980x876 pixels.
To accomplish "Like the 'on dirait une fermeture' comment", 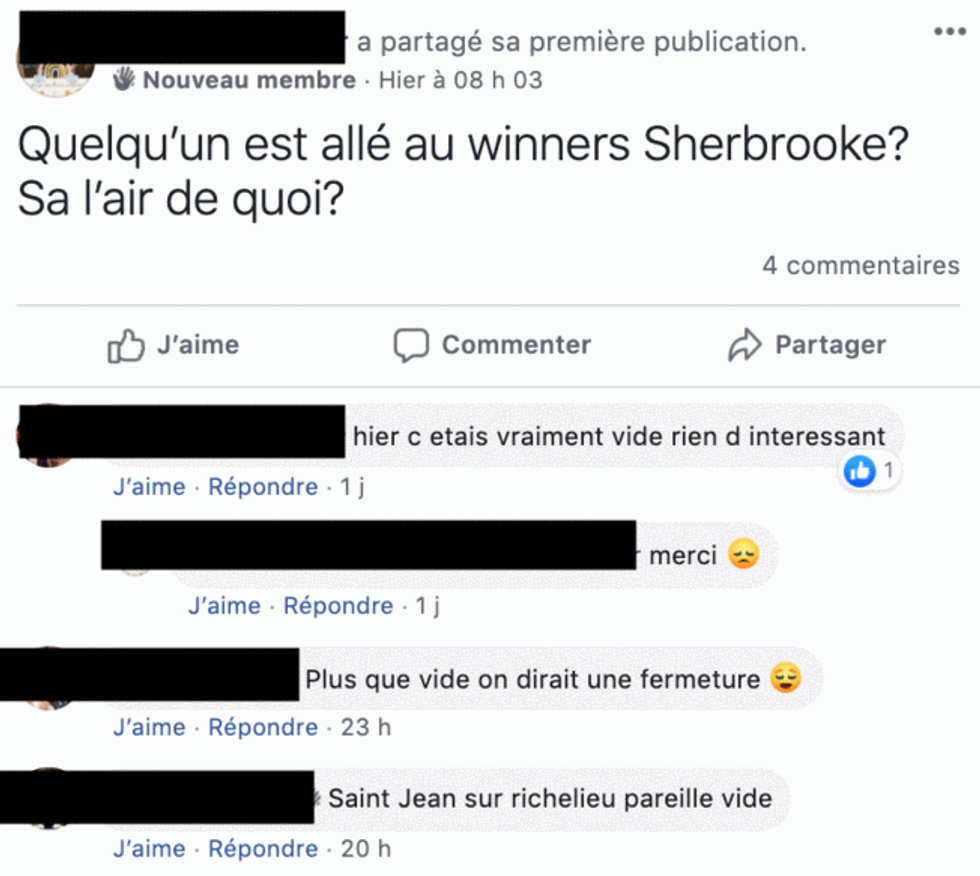I will tap(149, 727).
